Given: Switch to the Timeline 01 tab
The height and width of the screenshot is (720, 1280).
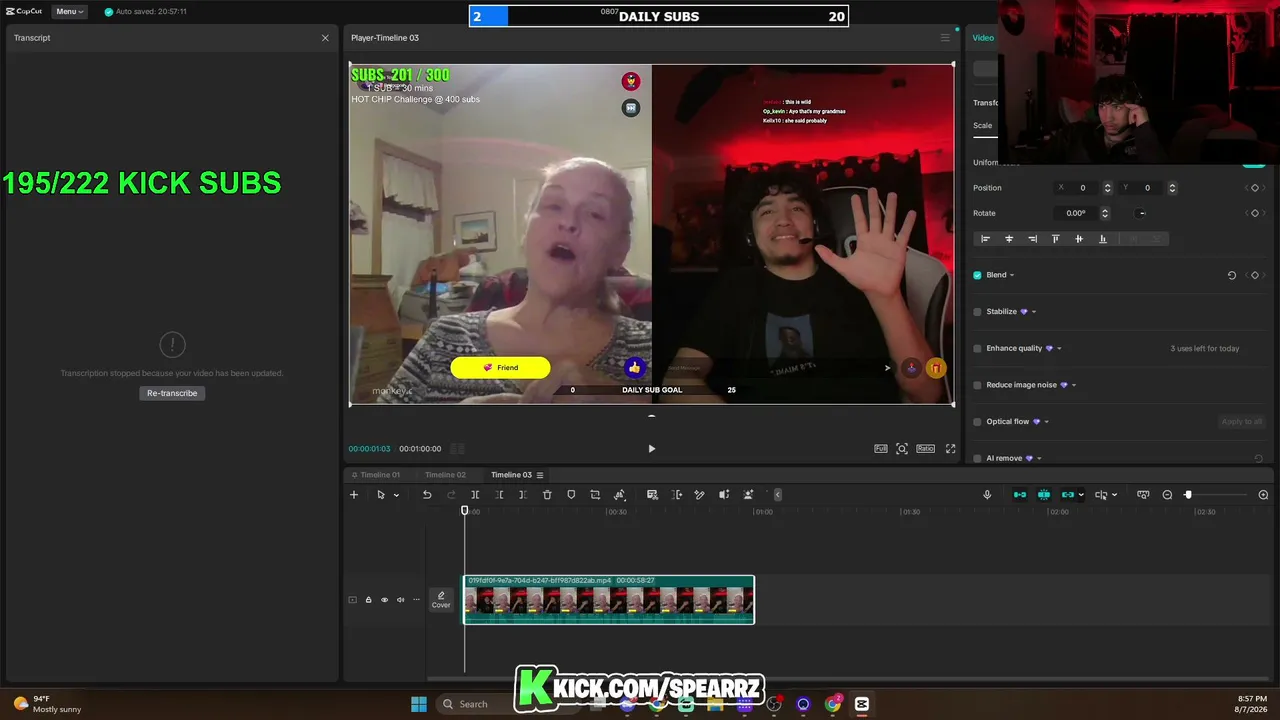Looking at the screenshot, I should (376, 475).
